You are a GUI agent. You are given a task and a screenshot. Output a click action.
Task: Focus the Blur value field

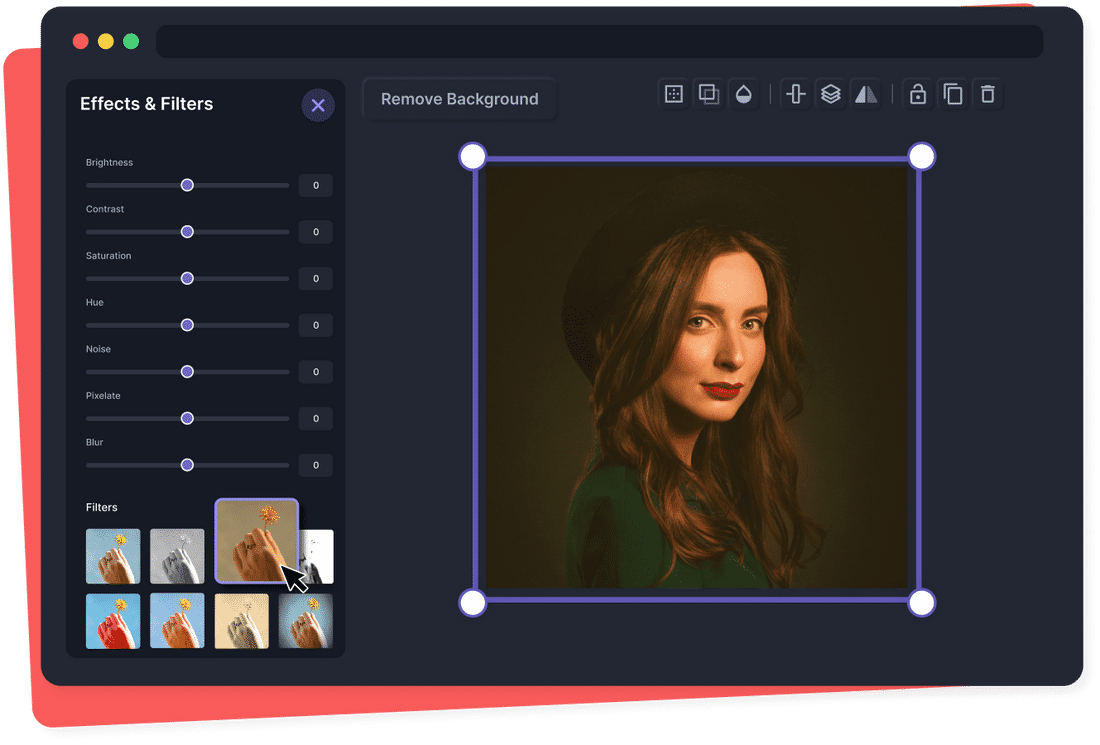pos(316,465)
